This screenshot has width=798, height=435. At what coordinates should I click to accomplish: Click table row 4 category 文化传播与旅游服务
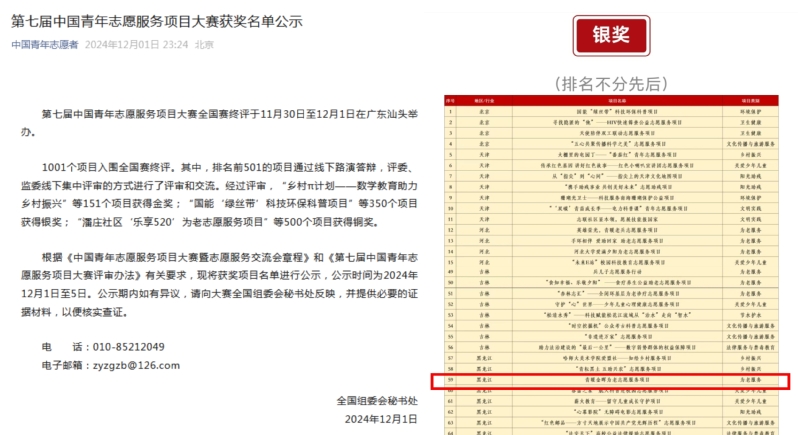(x=750, y=144)
